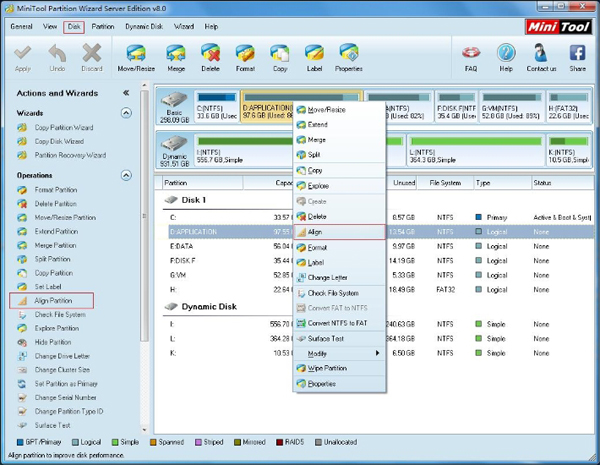This screenshot has width=600, height=465.
Task: Choose Align in the context menu
Action: click(x=339, y=232)
